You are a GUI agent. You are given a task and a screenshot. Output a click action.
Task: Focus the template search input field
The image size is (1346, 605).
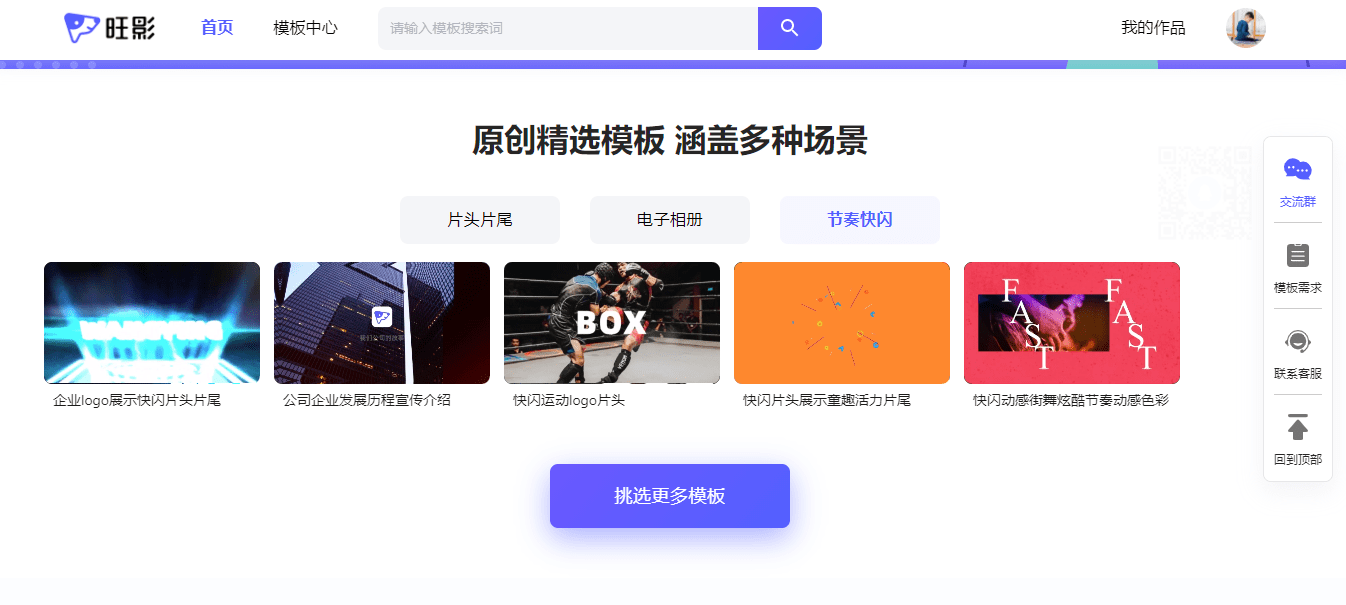click(568, 28)
